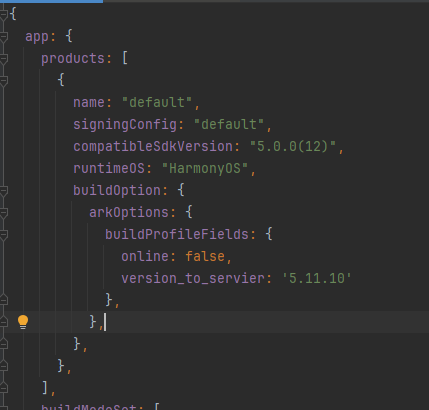Click the "5.0.0(12)" string value
The image size is (429, 410).
[293, 146]
